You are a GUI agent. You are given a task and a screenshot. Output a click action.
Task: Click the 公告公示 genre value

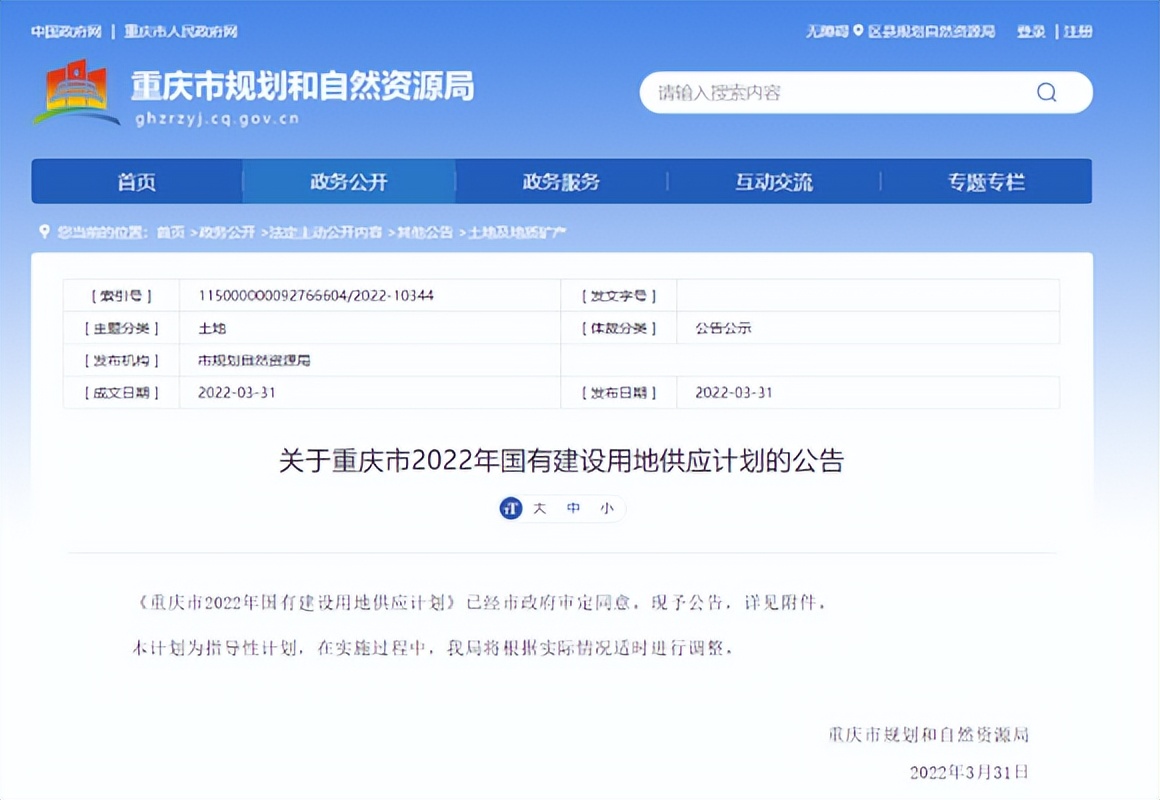click(x=723, y=328)
